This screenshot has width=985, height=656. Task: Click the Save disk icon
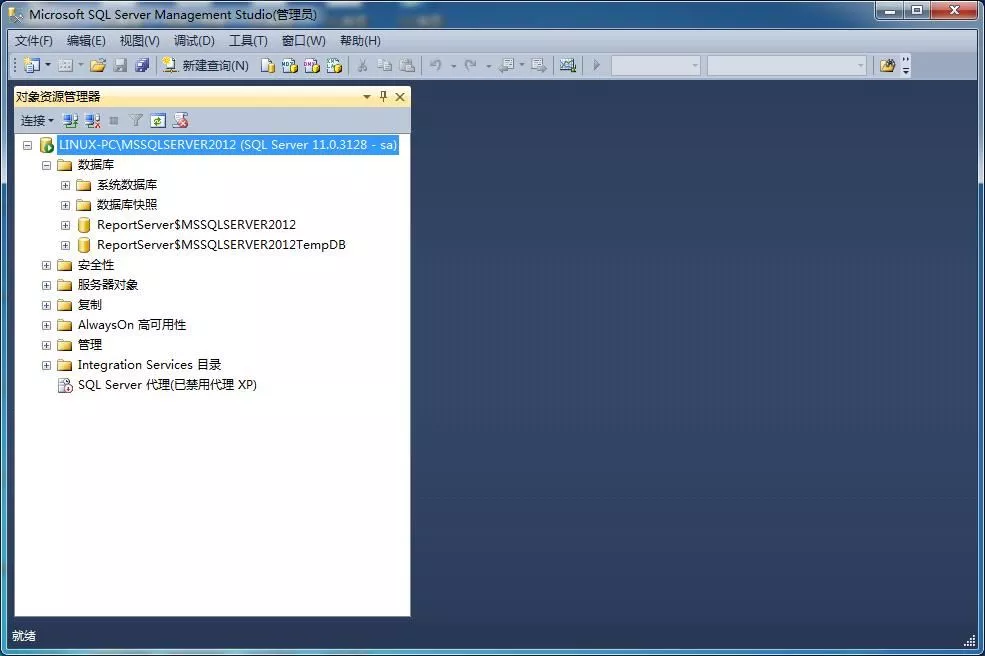pos(120,65)
